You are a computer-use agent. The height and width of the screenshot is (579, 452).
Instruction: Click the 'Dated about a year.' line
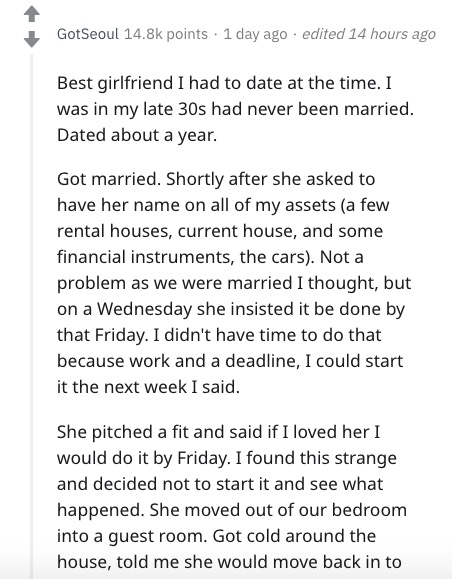pyautogui.click(x=137, y=135)
